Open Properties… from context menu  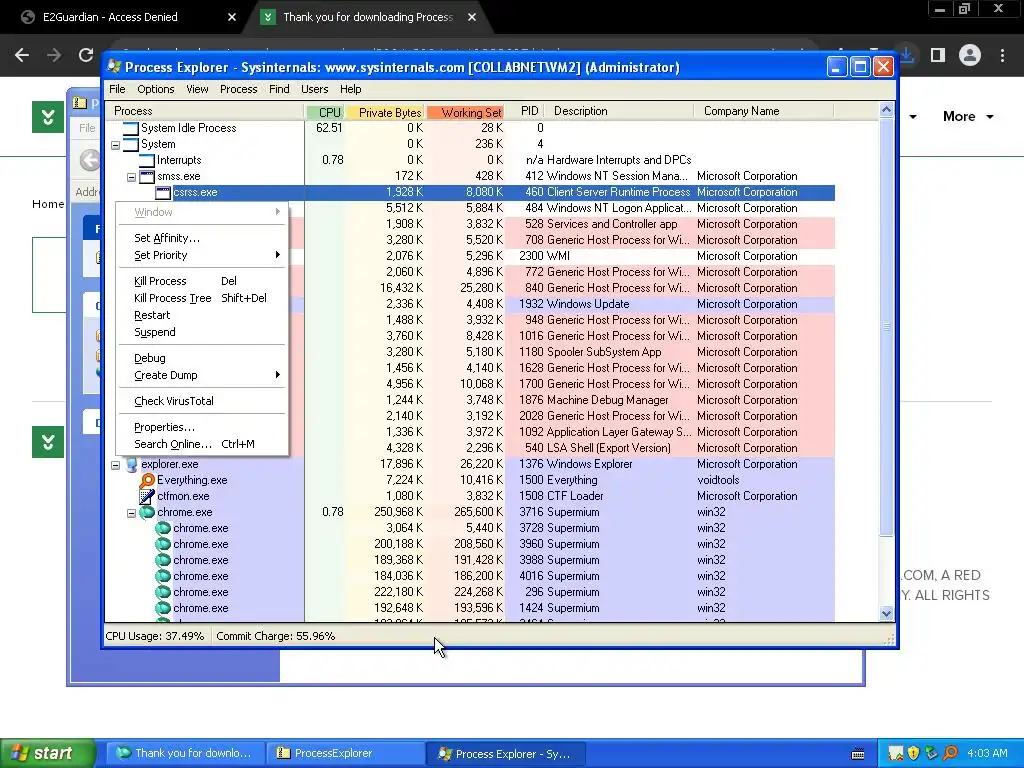tap(202, 427)
